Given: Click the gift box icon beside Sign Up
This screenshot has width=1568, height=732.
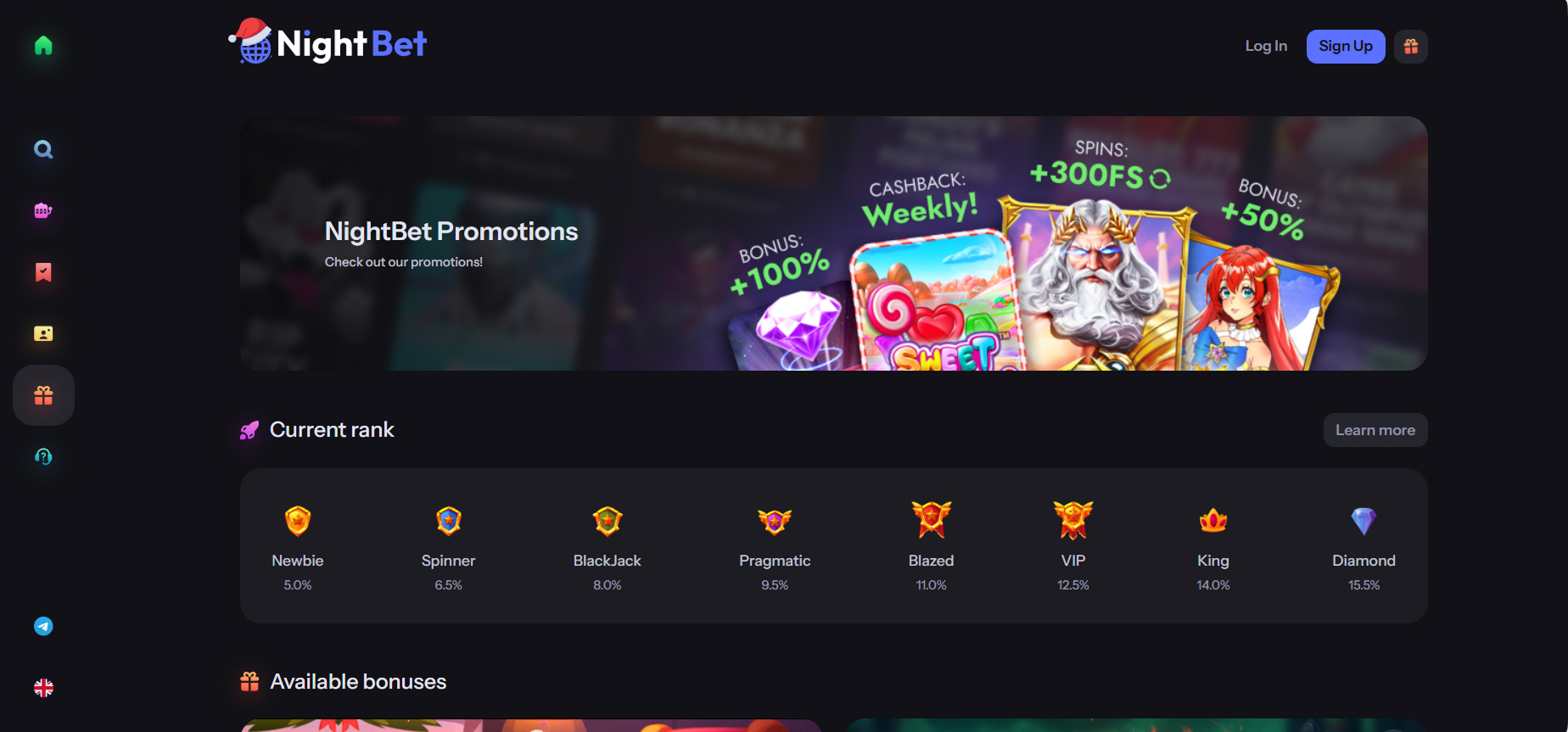Looking at the screenshot, I should 1411,47.
